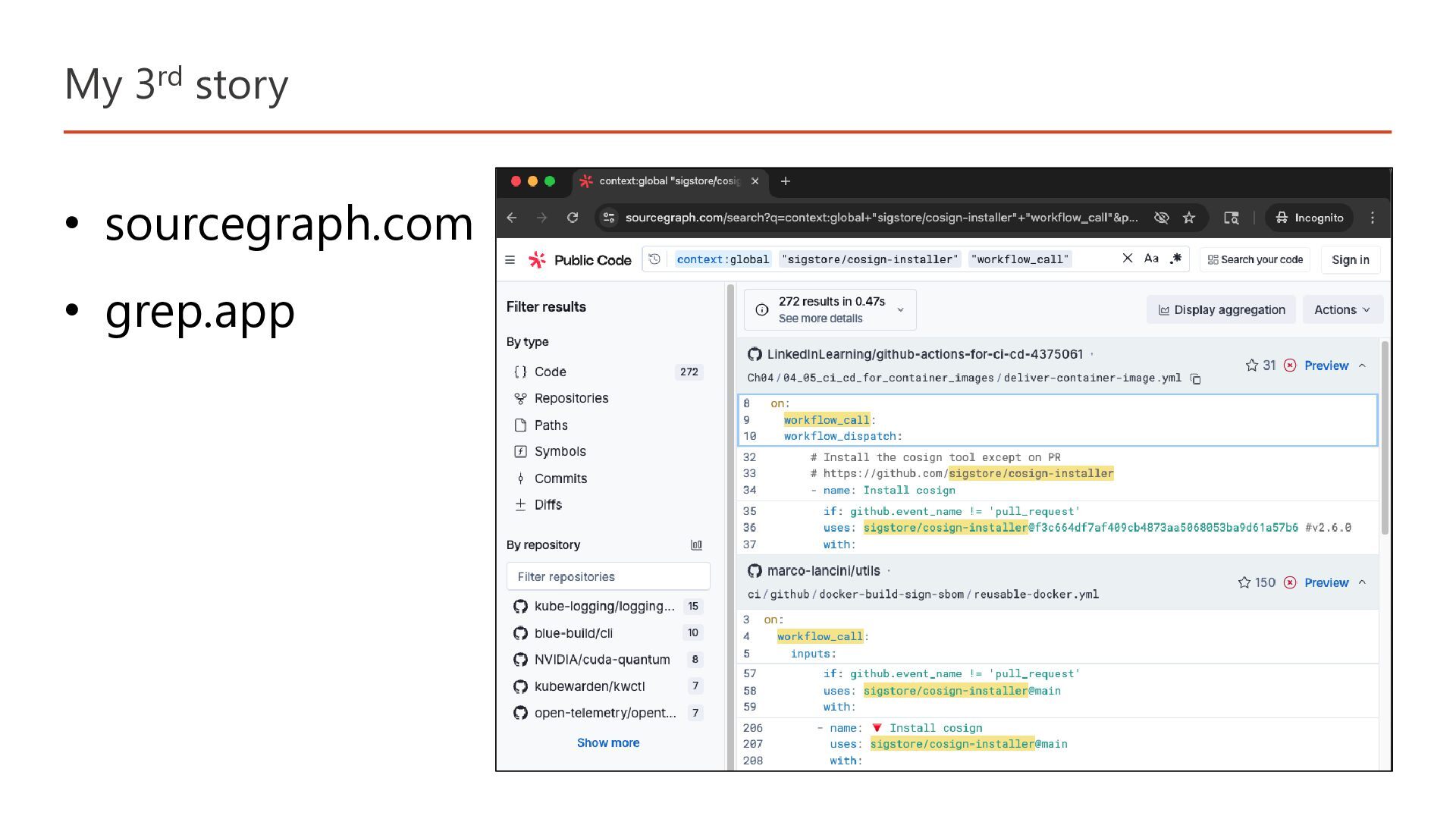1456x819 pixels.
Task: Collapse the marco-lancini/utils result chevron
Action: [1362, 582]
